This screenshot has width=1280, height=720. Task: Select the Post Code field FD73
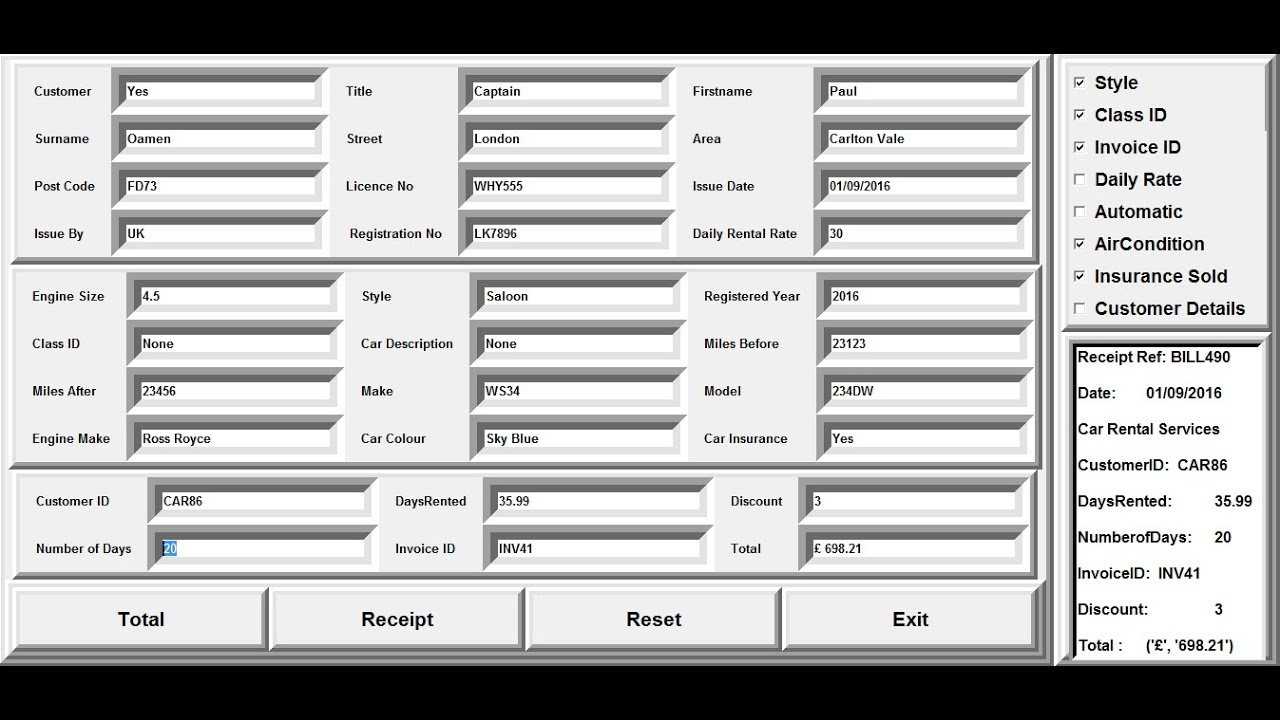[x=219, y=186]
